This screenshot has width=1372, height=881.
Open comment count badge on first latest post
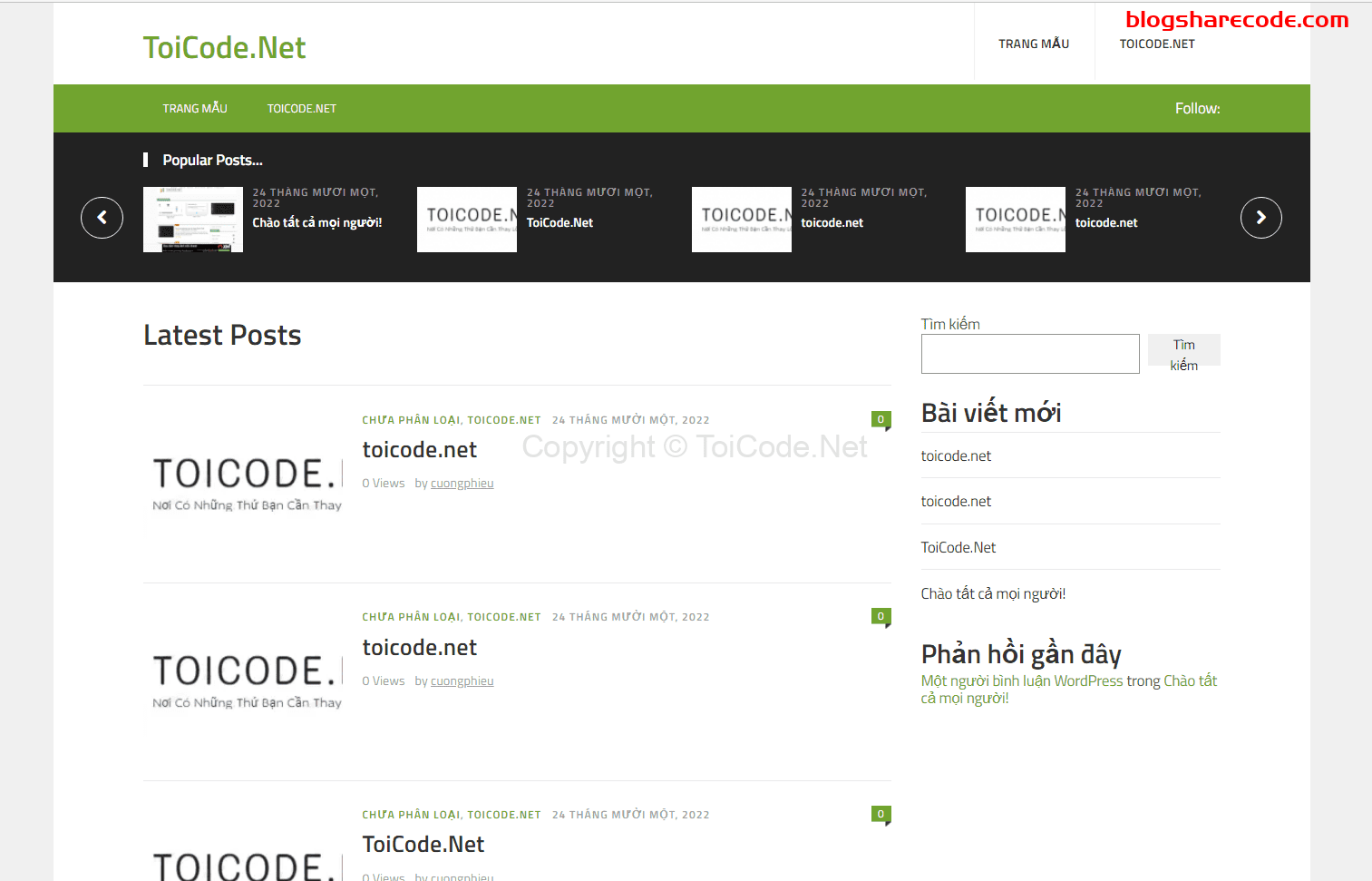tap(881, 420)
